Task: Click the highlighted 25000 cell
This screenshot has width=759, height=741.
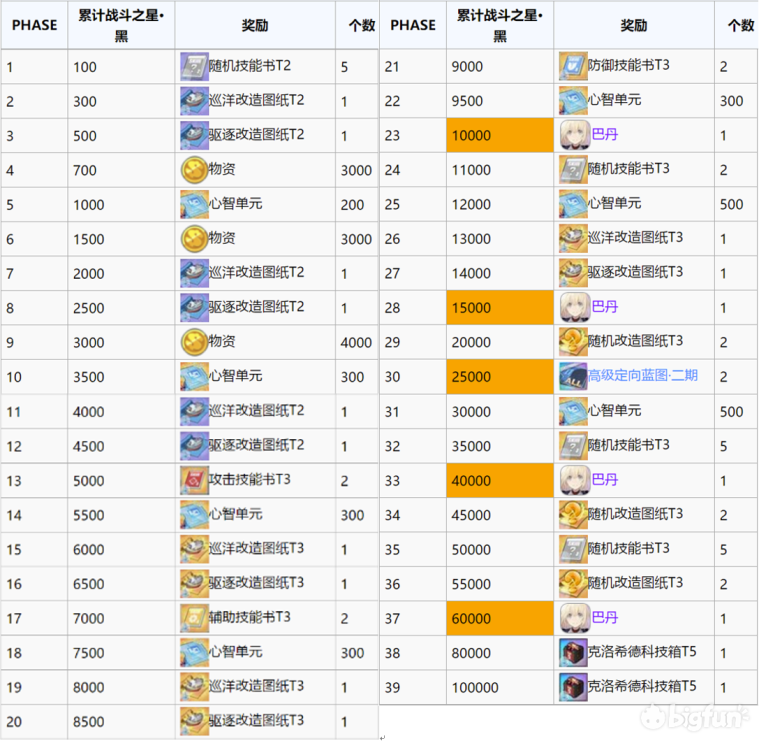Action: [500, 377]
